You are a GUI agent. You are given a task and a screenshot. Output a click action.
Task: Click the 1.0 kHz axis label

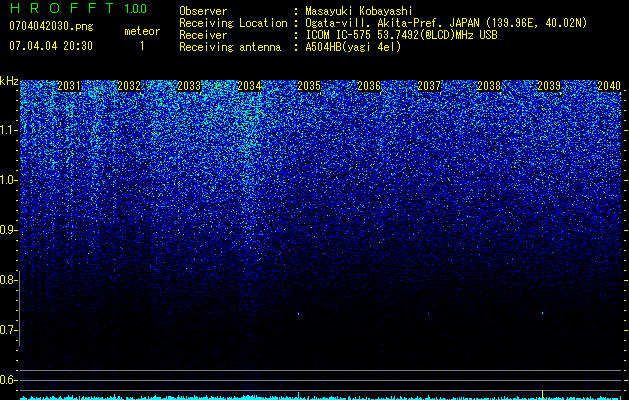pyautogui.click(x=8, y=181)
